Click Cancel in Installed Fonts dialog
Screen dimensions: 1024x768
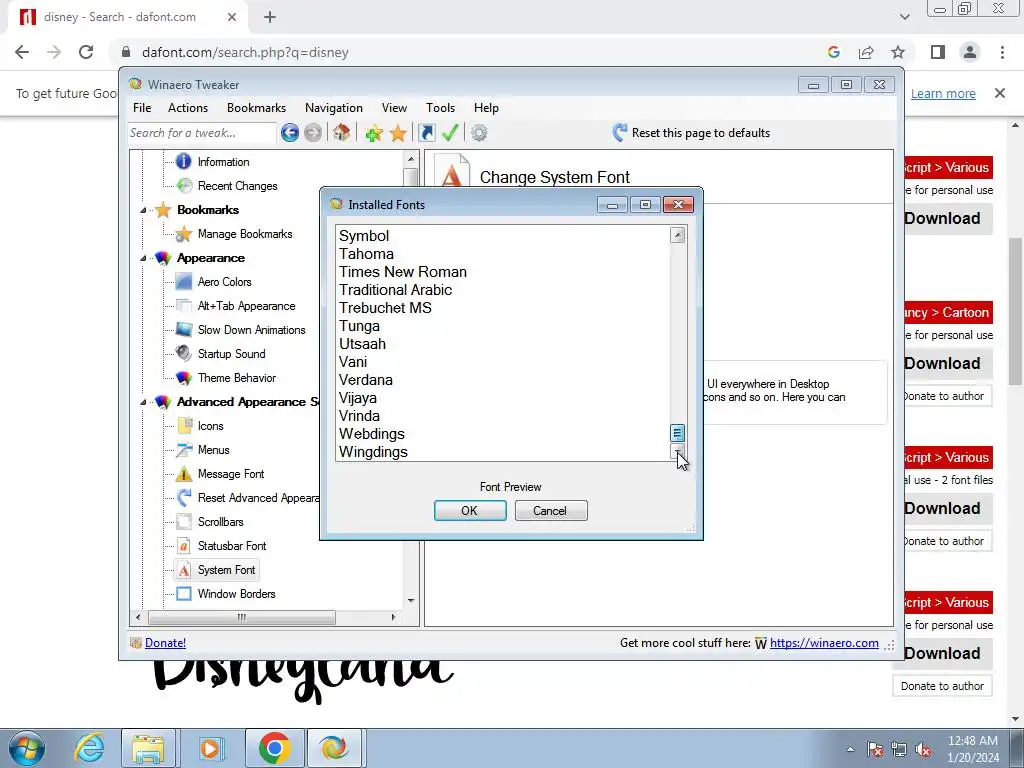(551, 511)
